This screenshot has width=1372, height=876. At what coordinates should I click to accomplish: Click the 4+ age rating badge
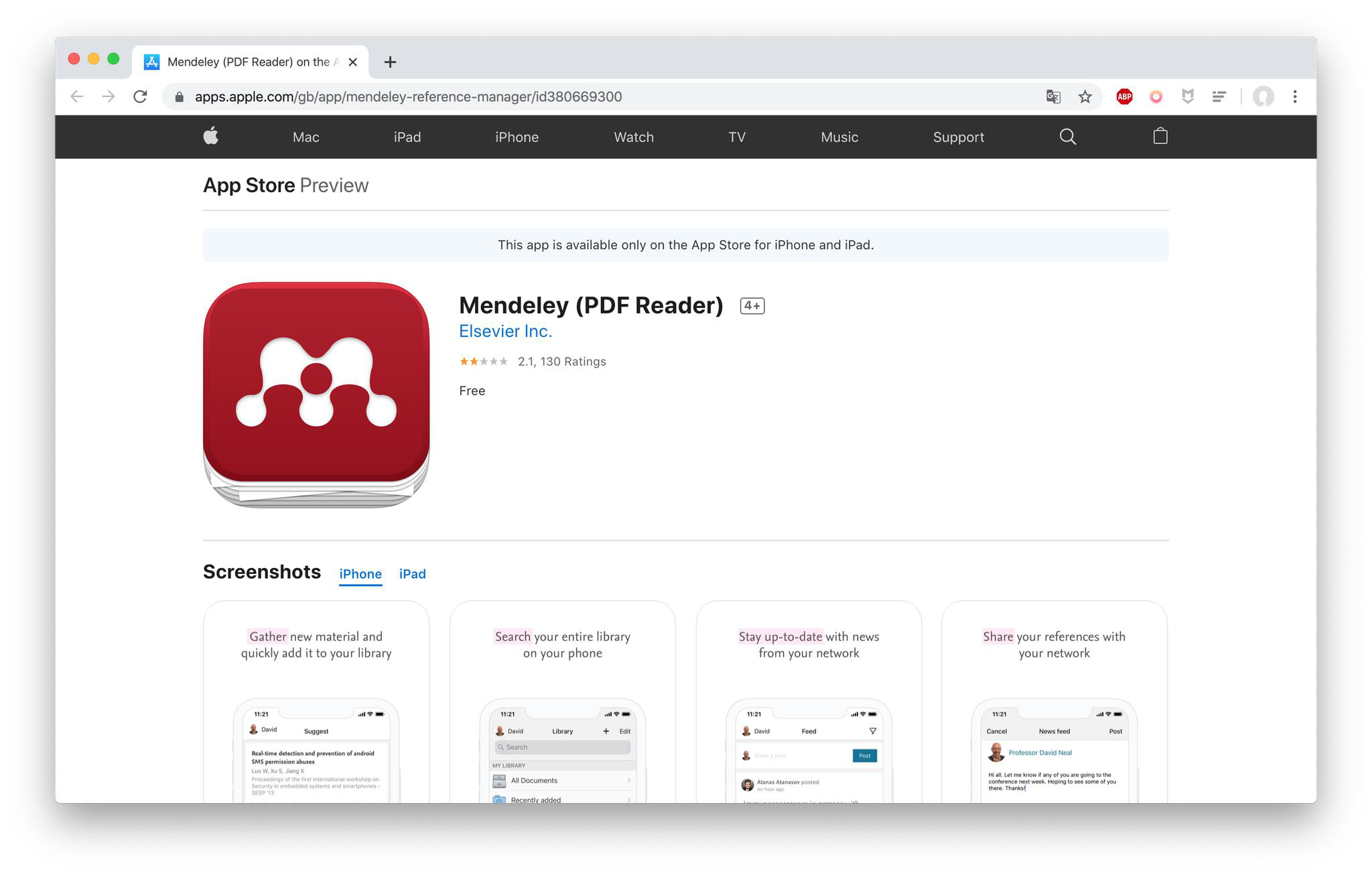pos(752,305)
